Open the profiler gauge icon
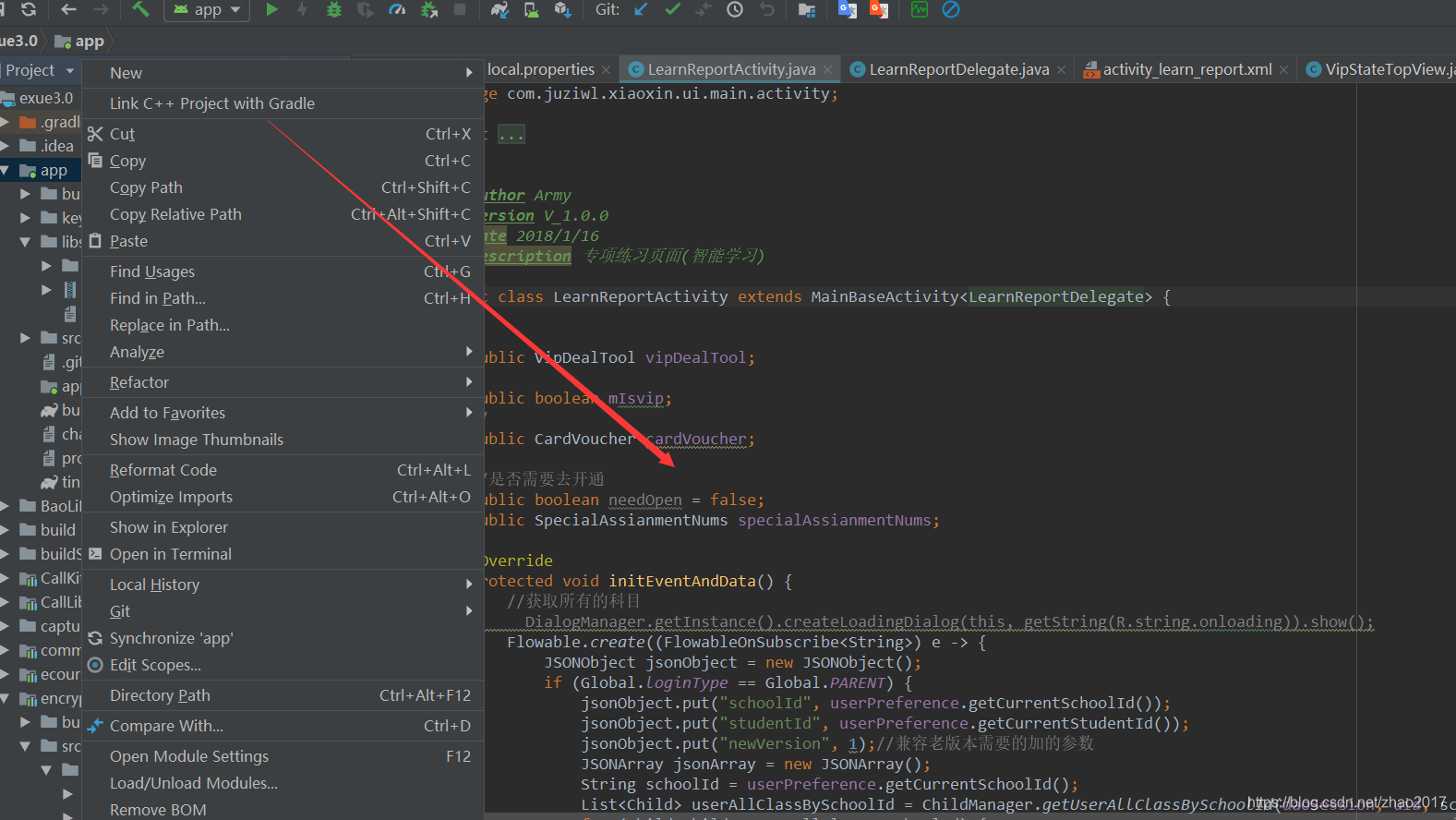 click(x=397, y=9)
